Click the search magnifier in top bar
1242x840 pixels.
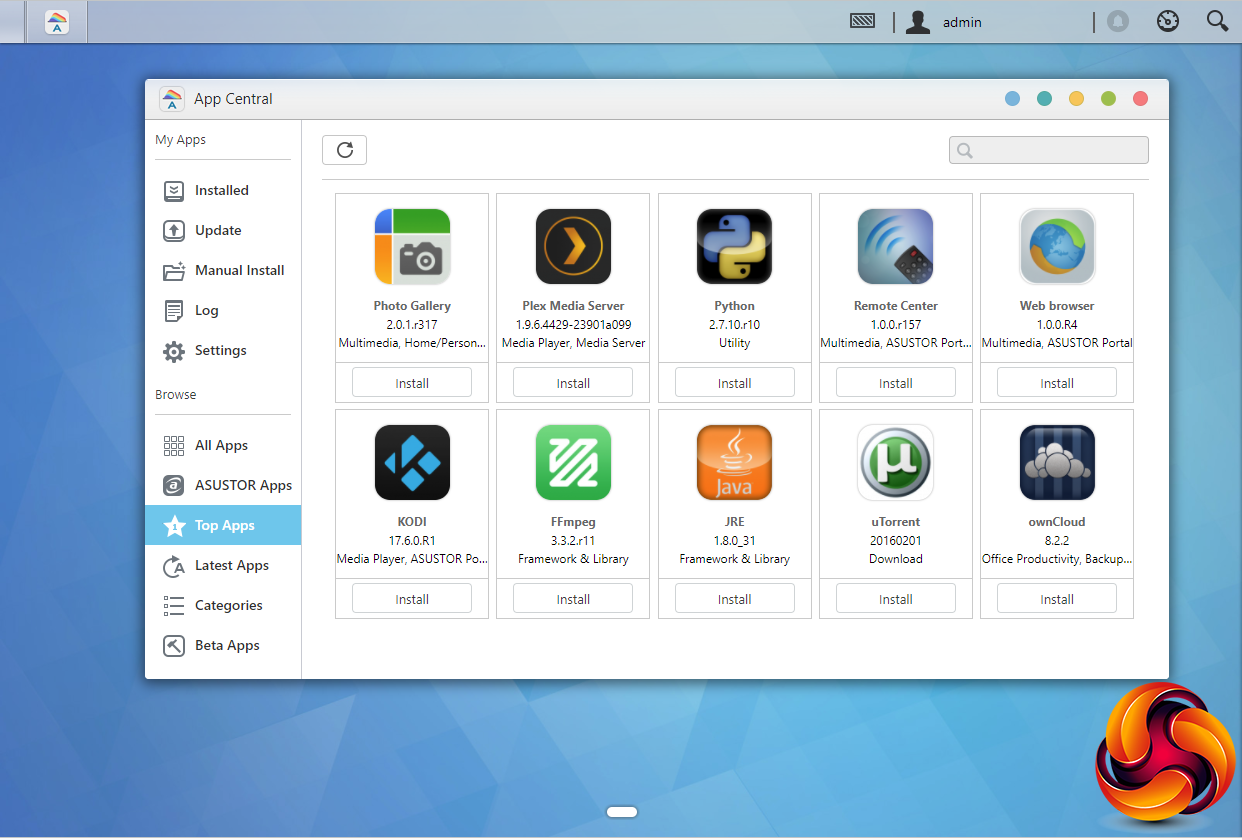pos(1217,21)
